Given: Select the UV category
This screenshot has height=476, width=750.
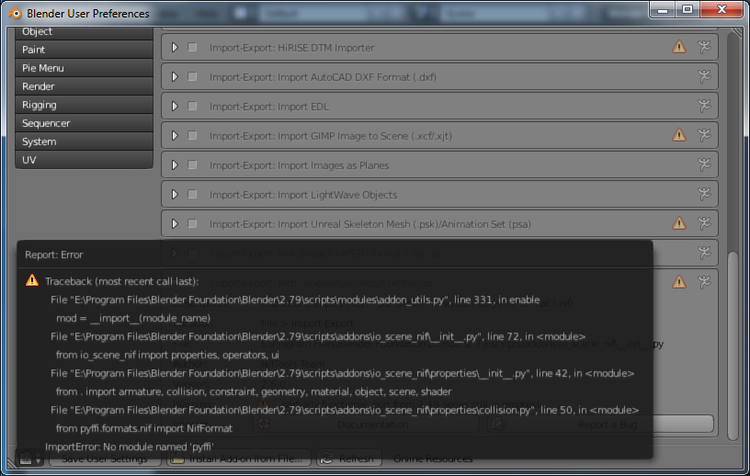Looking at the screenshot, I should point(84,160).
